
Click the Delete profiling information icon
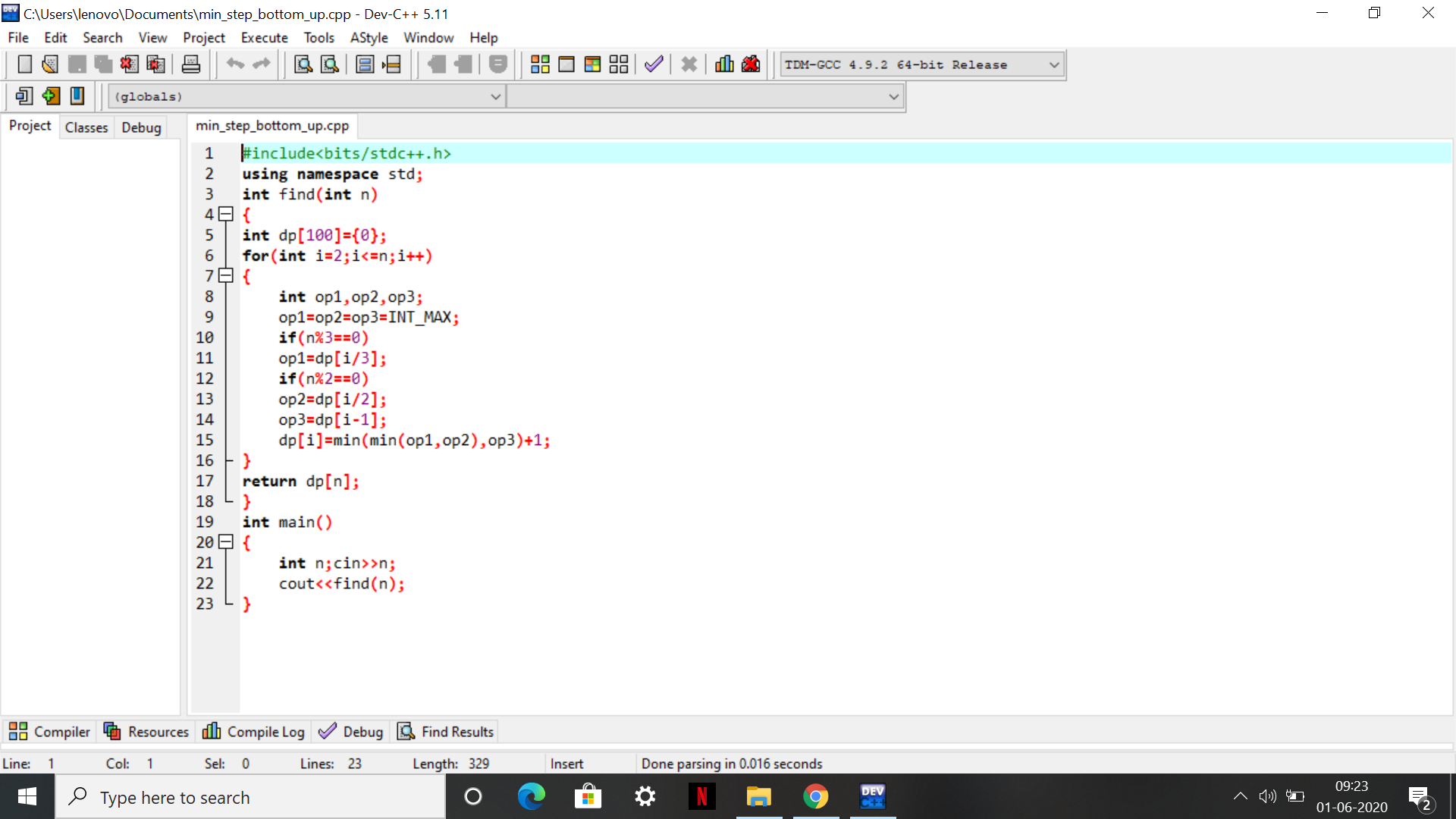pyautogui.click(x=751, y=64)
